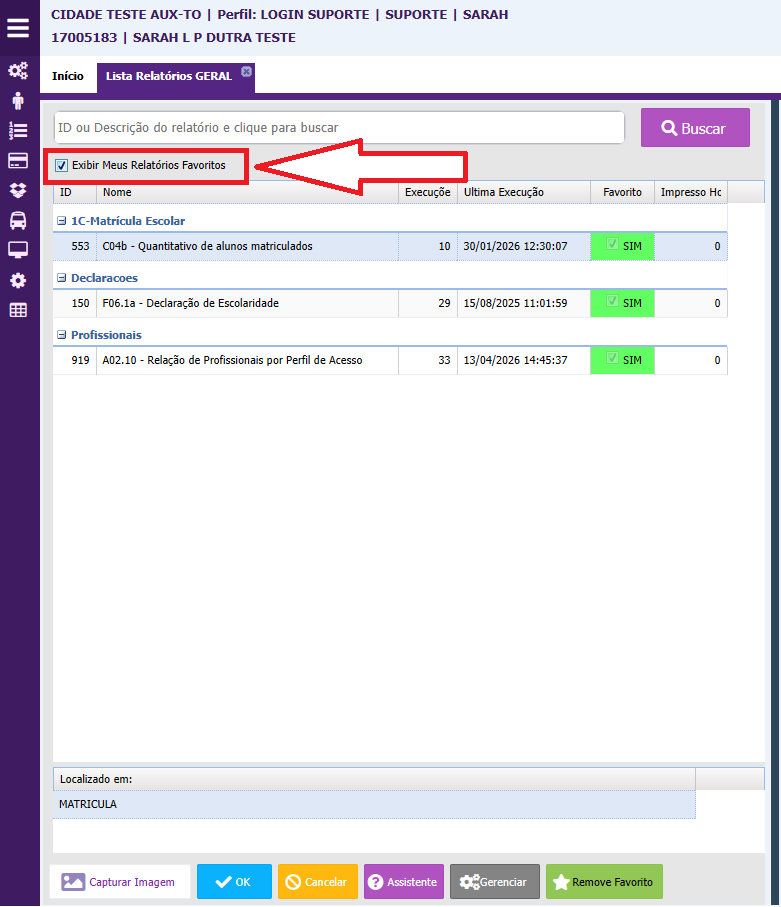The height and width of the screenshot is (907, 781).
Task: Collapse the 1C-Matrícula Escolar group
Action: (62, 221)
